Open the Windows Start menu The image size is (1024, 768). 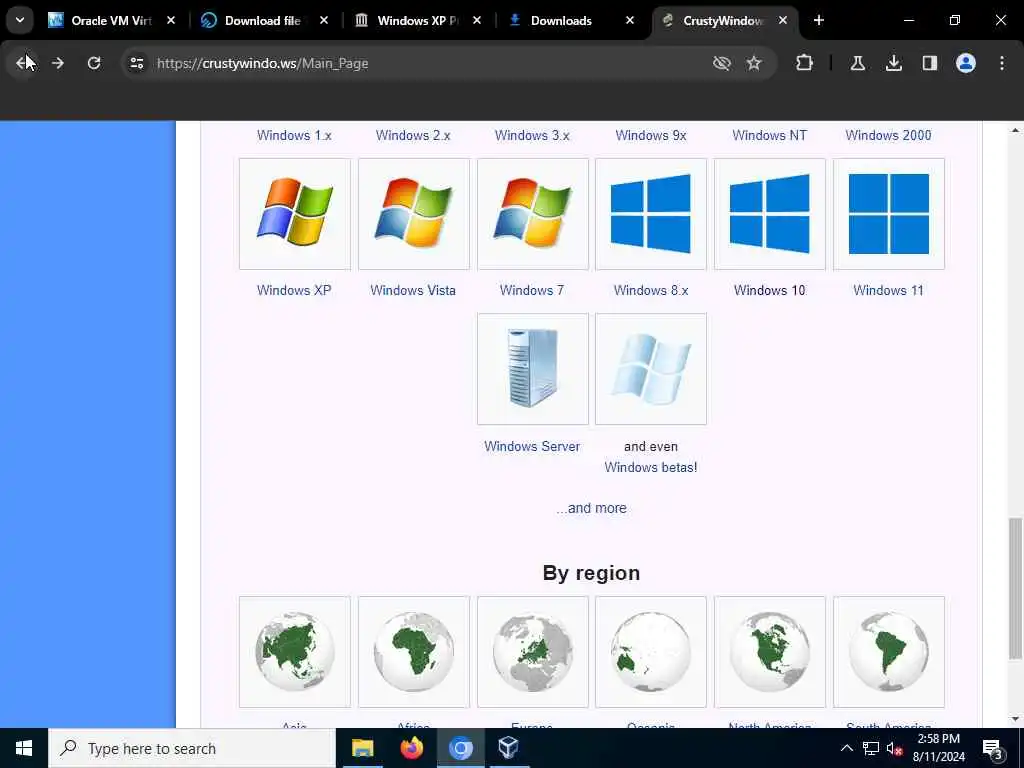(x=24, y=748)
